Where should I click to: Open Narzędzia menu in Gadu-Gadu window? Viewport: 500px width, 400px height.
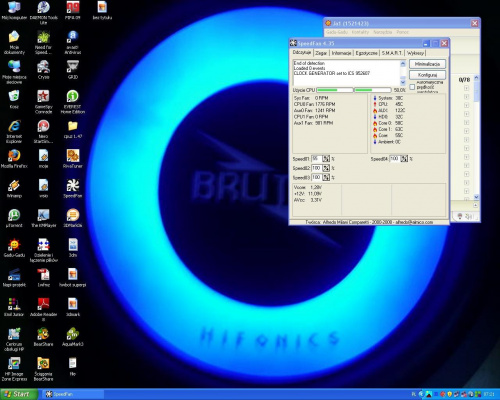[383, 32]
